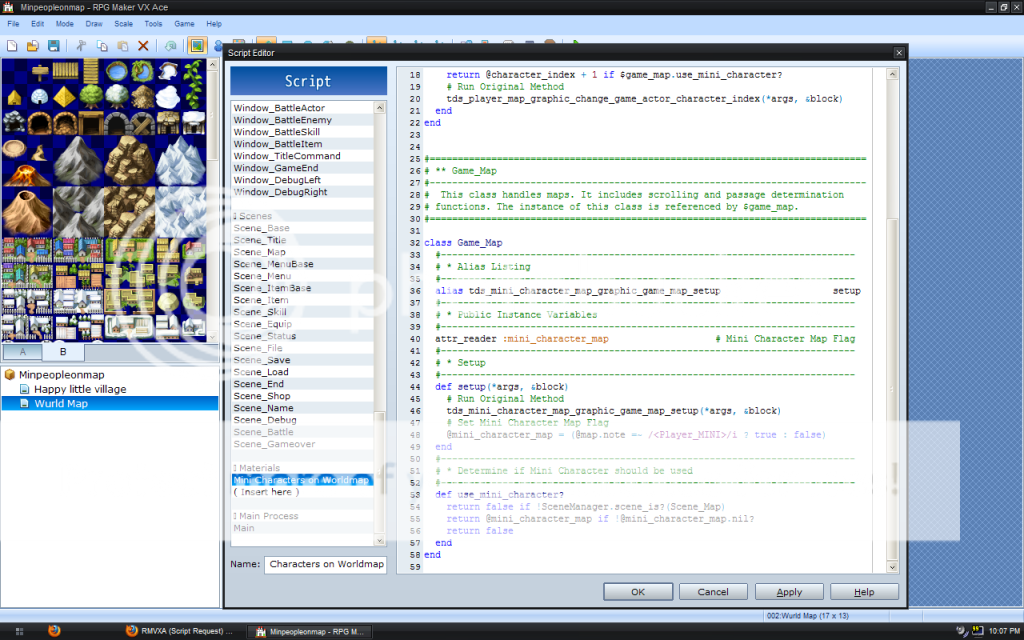
Task: Click the Copy icon in the toolbar
Action: [x=102, y=46]
